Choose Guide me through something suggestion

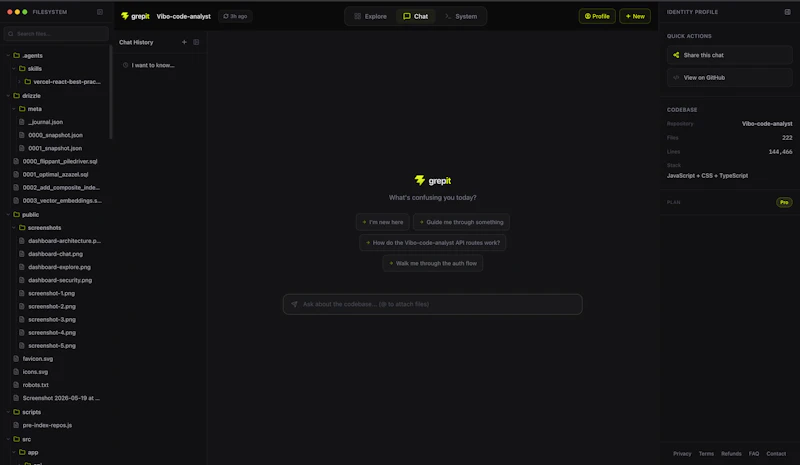(x=461, y=222)
